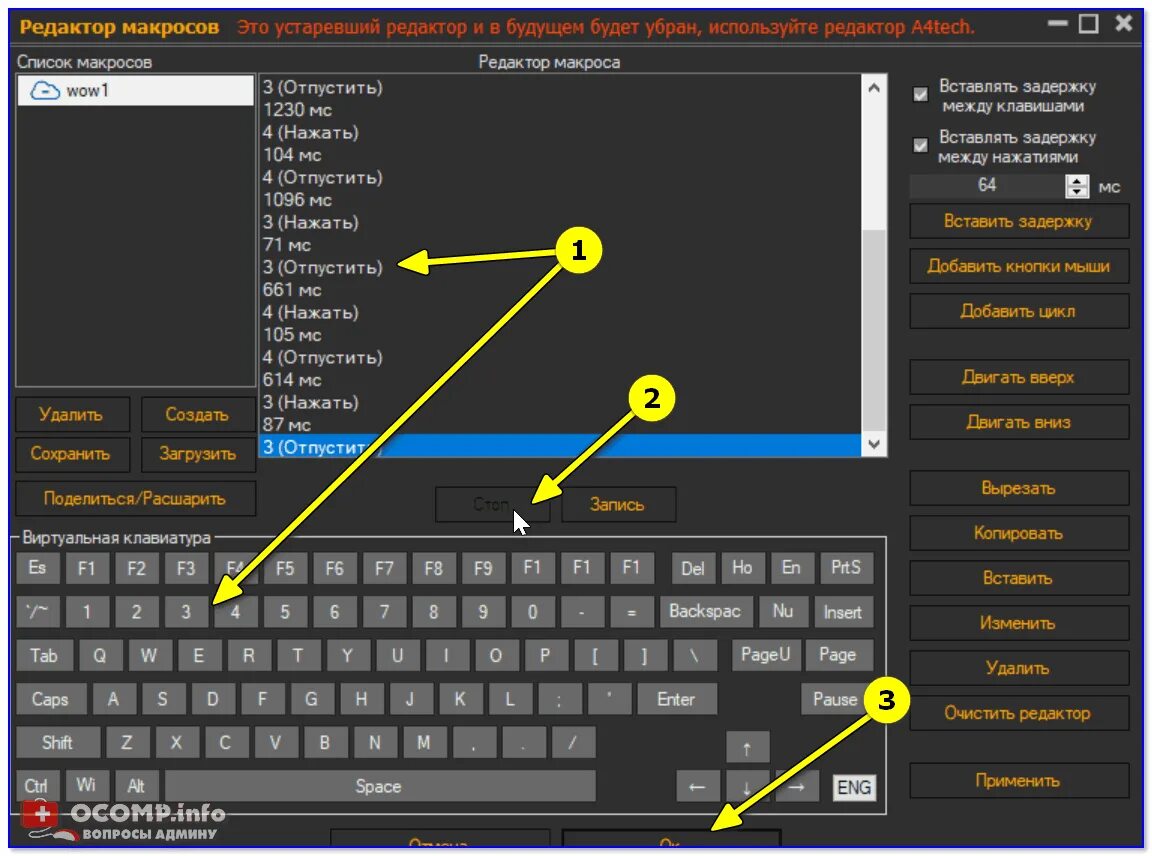1152x856 pixels.
Task: Click virtual key Backspac
Action: pos(705,611)
